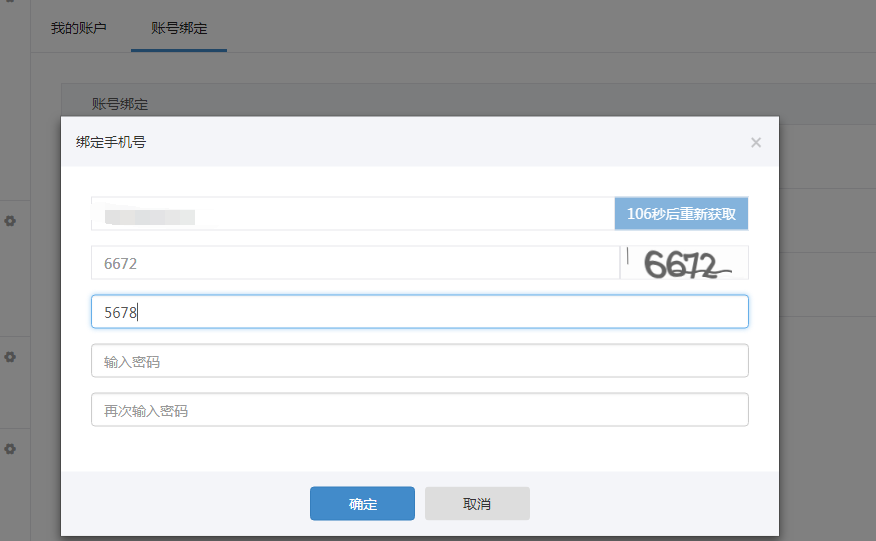Focus the blurred phone number field
Image resolution: width=876 pixels, height=541 pixels.
click(352, 214)
